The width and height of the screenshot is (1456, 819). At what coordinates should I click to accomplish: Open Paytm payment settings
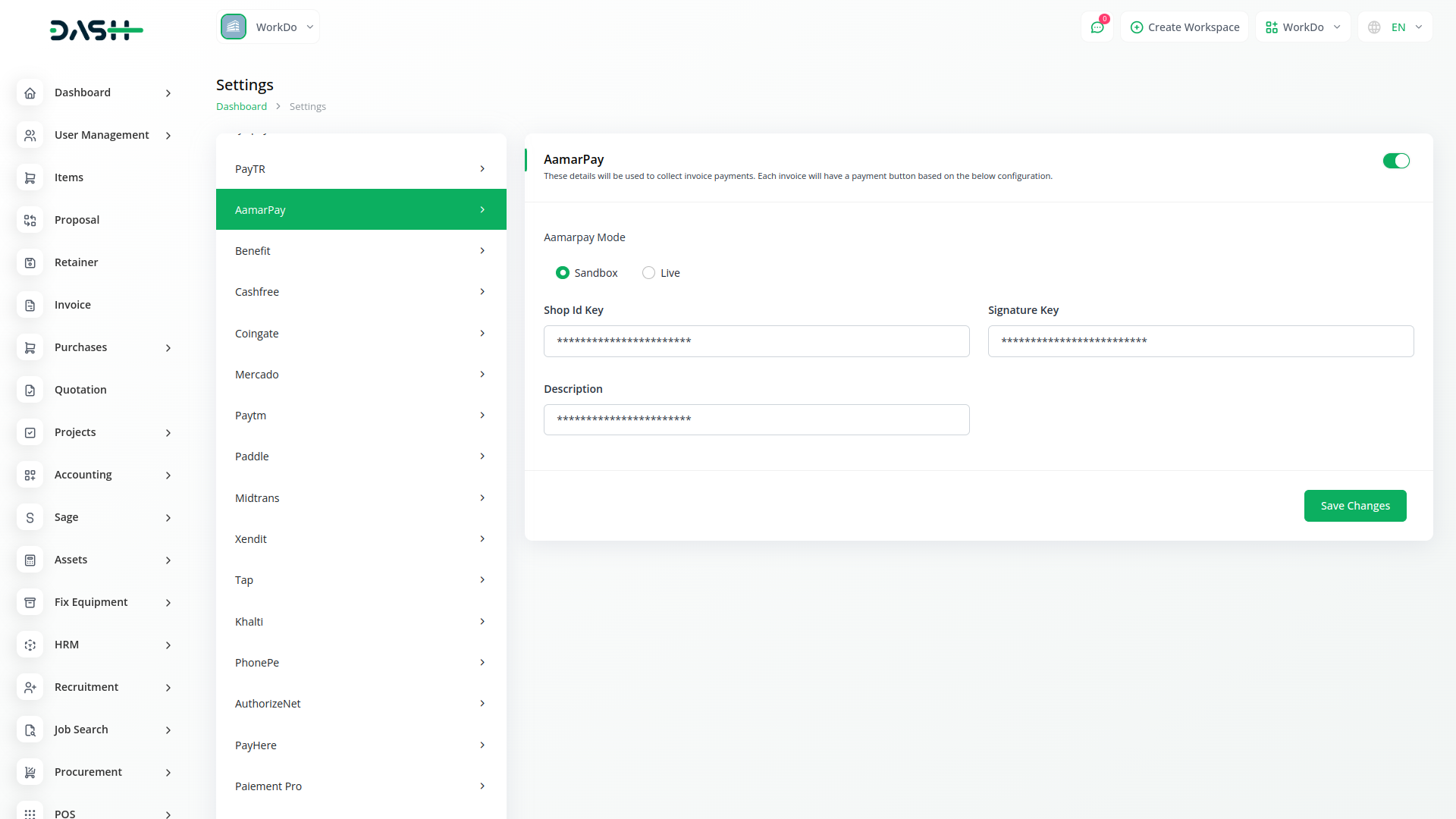click(361, 416)
